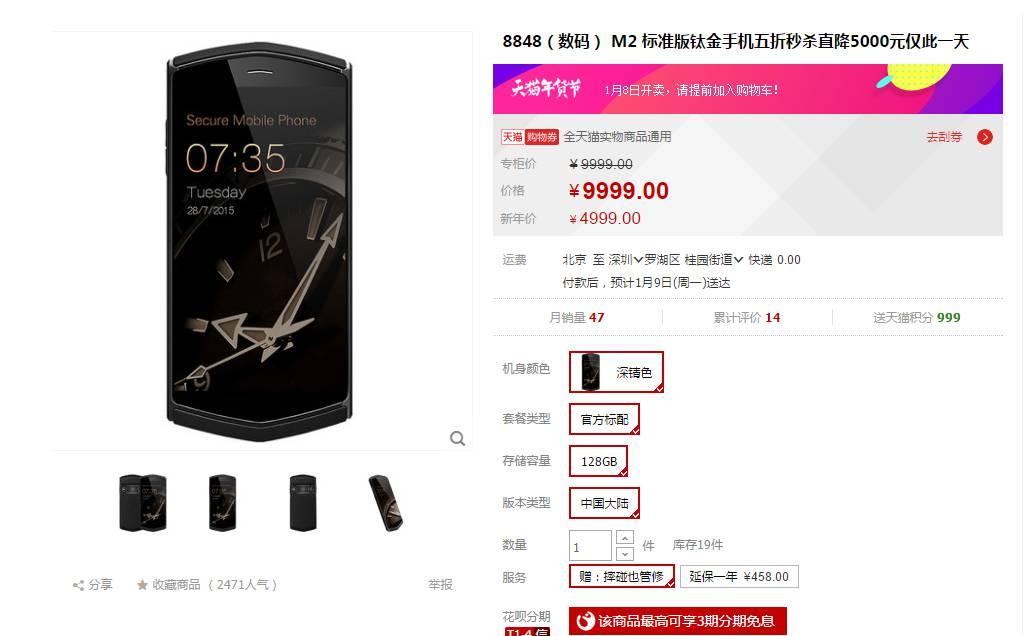Click the share icon below thumbnails
Screen dimensions: 1024x636
[x=78, y=585]
